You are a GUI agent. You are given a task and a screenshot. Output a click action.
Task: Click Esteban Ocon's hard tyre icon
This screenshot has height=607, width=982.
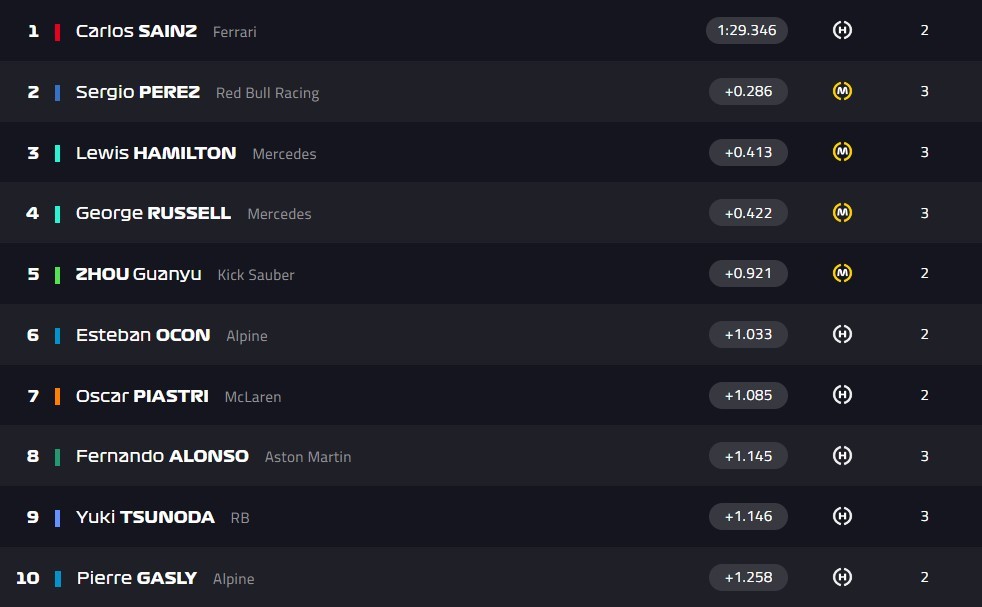coord(842,334)
